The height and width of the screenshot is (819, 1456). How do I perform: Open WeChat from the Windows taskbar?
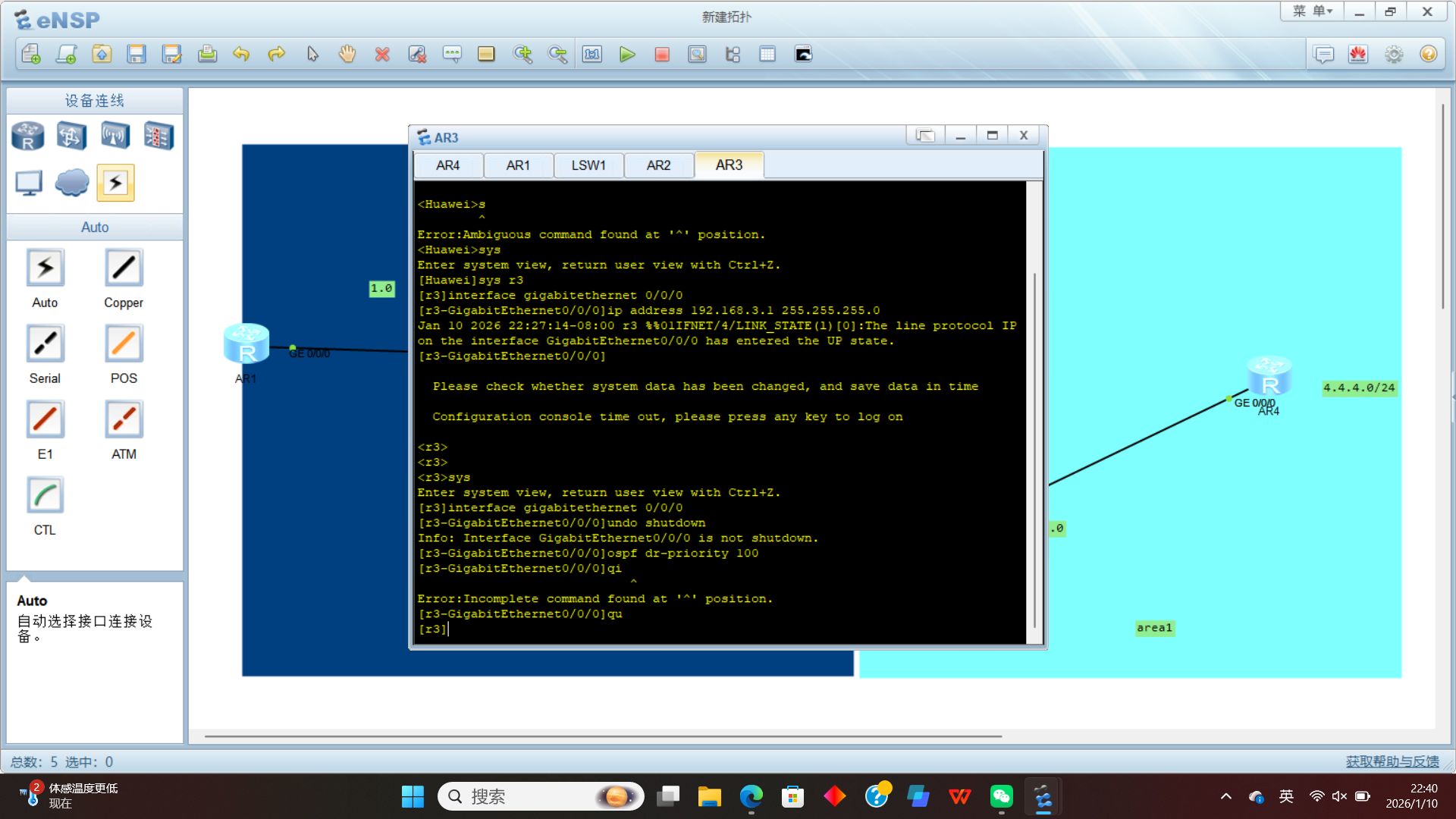1002,796
